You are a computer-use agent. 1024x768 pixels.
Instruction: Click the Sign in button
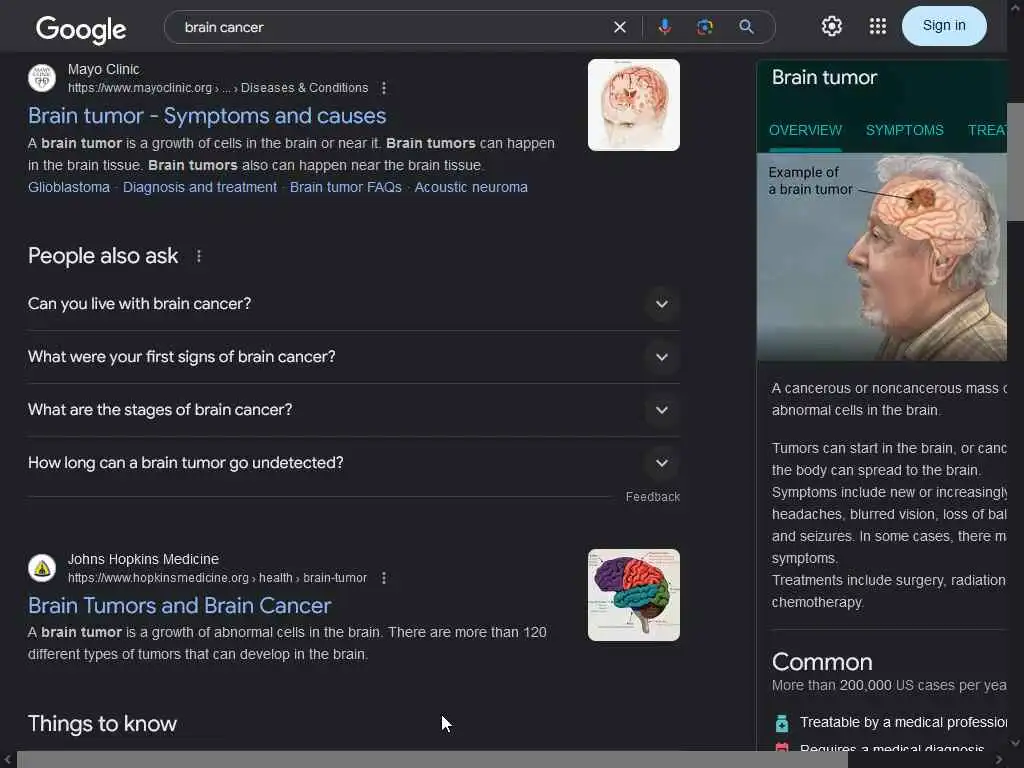944,25
